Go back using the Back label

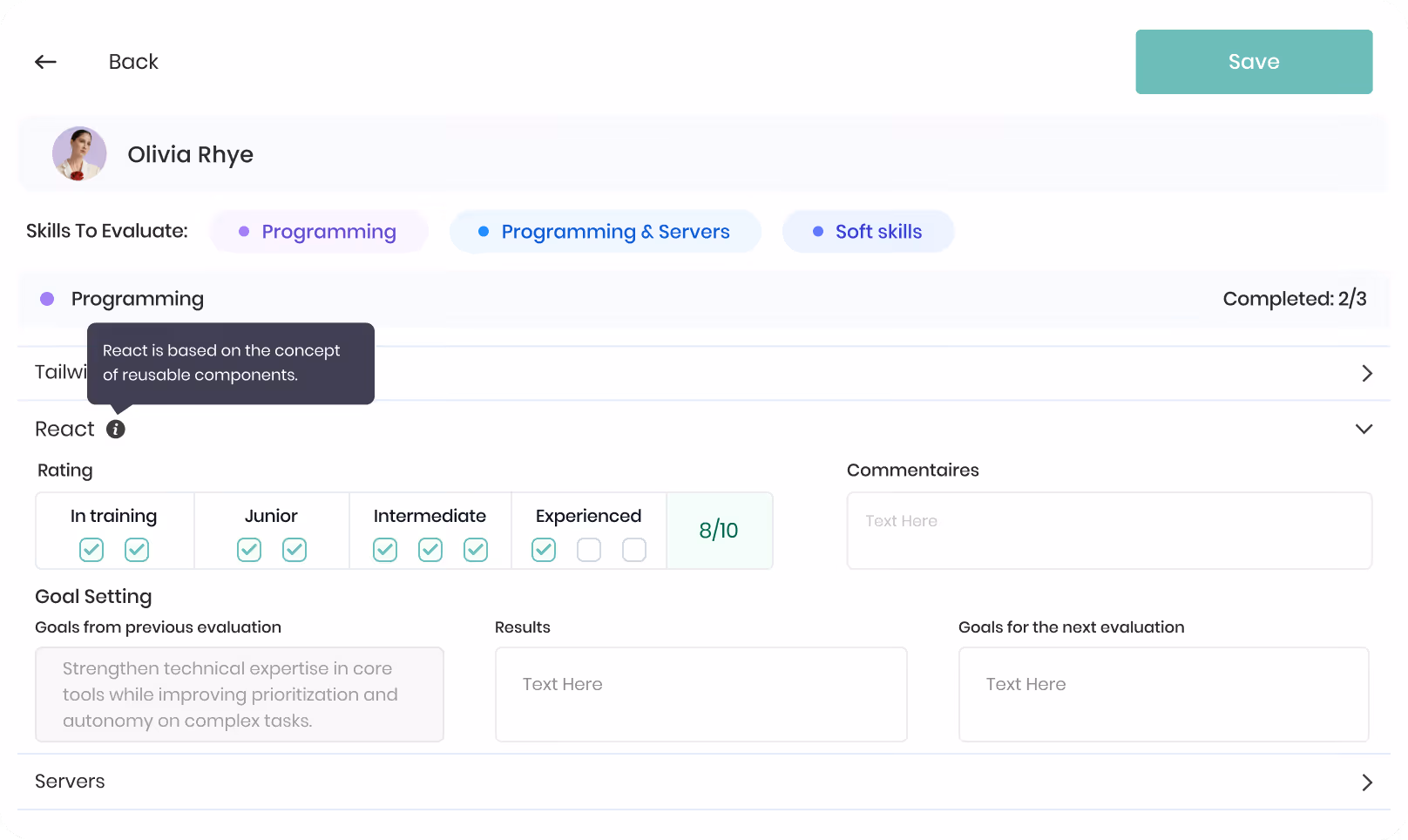[133, 62]
